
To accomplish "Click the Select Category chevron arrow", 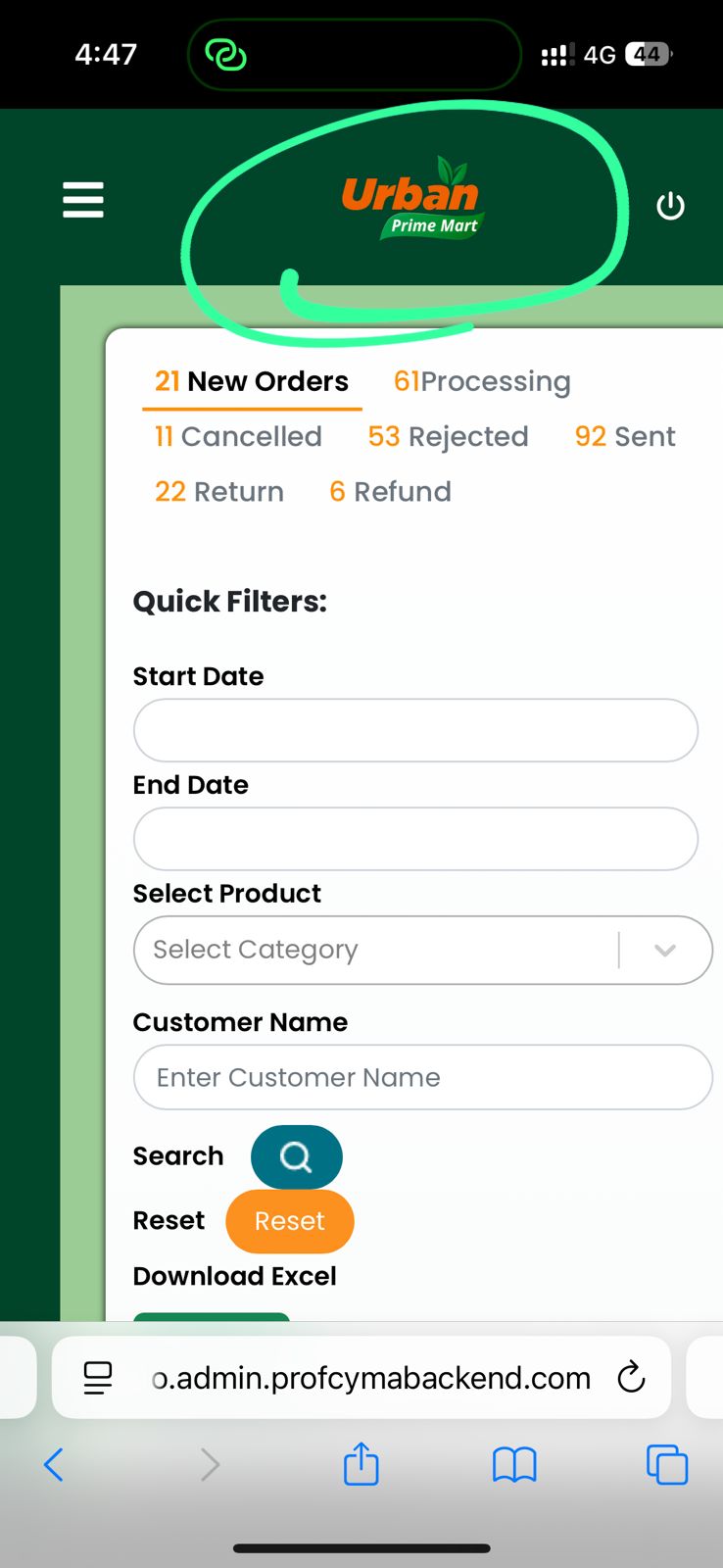I will pyautogui.click(x=665, y=950).
